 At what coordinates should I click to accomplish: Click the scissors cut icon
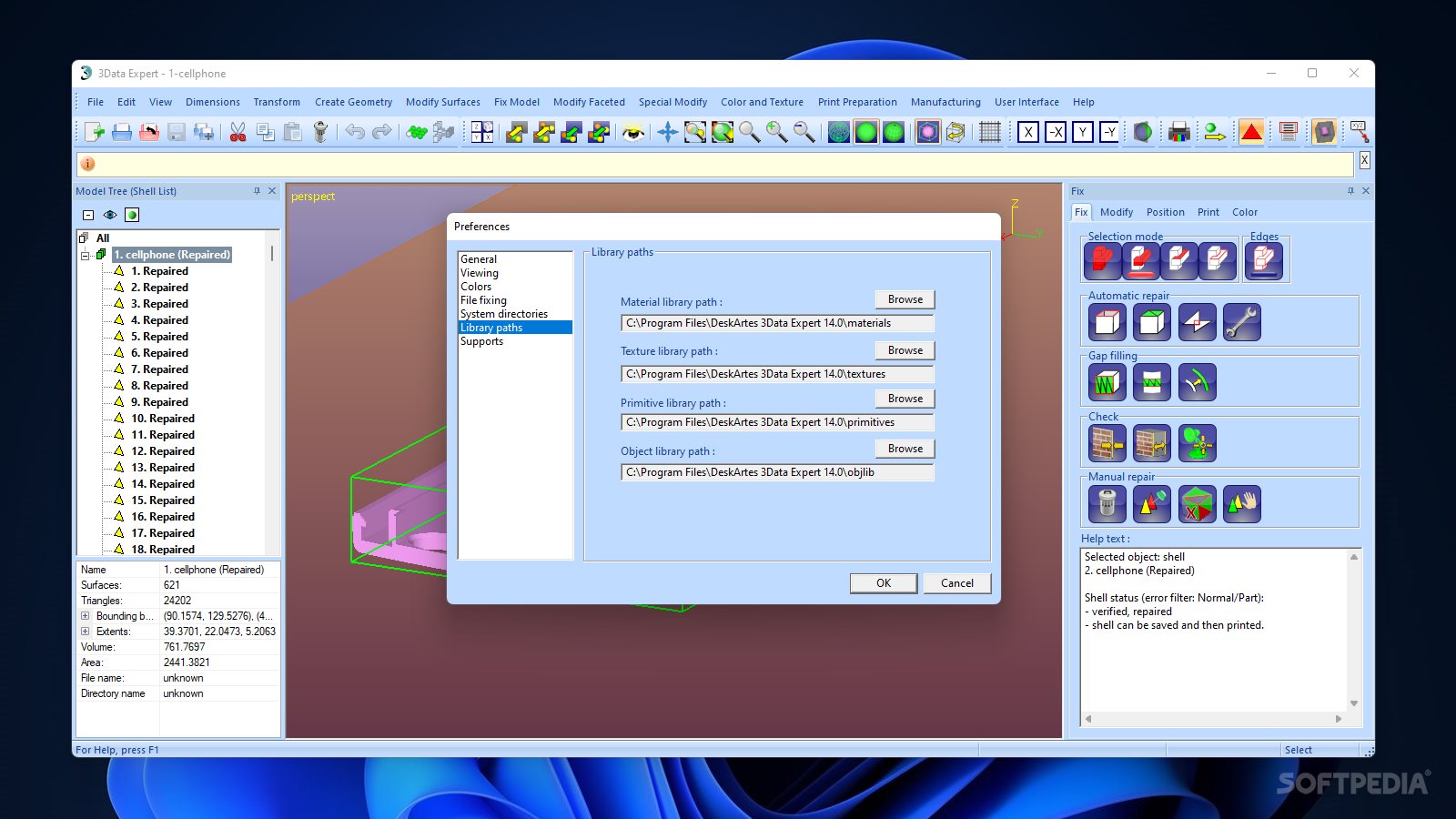[x=238, y=132]
